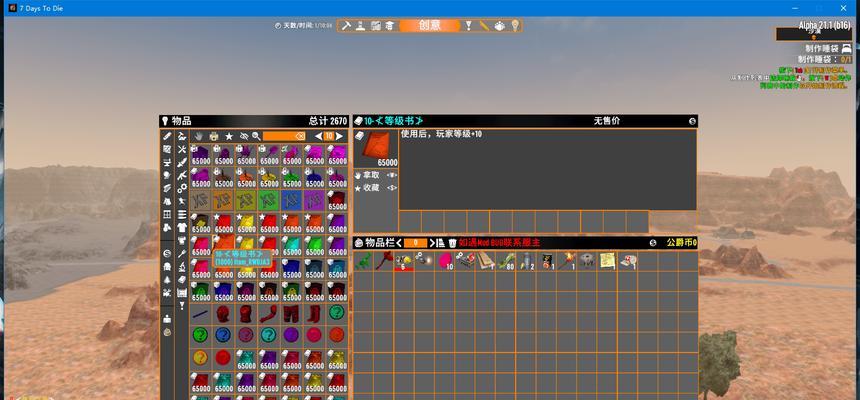This screenshot has width=860, height=400.
Task: Select the yellow note item in backpack
Action: tap(607, 261)
